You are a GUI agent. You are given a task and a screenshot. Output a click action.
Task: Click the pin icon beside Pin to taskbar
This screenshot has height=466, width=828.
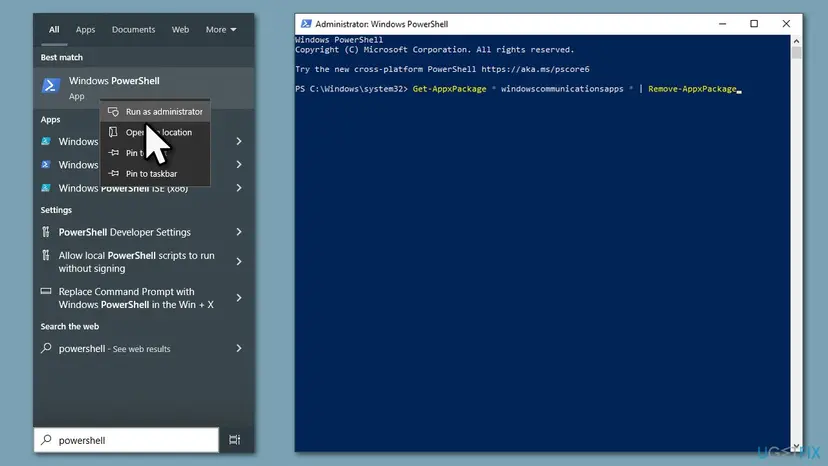(114, 173)
